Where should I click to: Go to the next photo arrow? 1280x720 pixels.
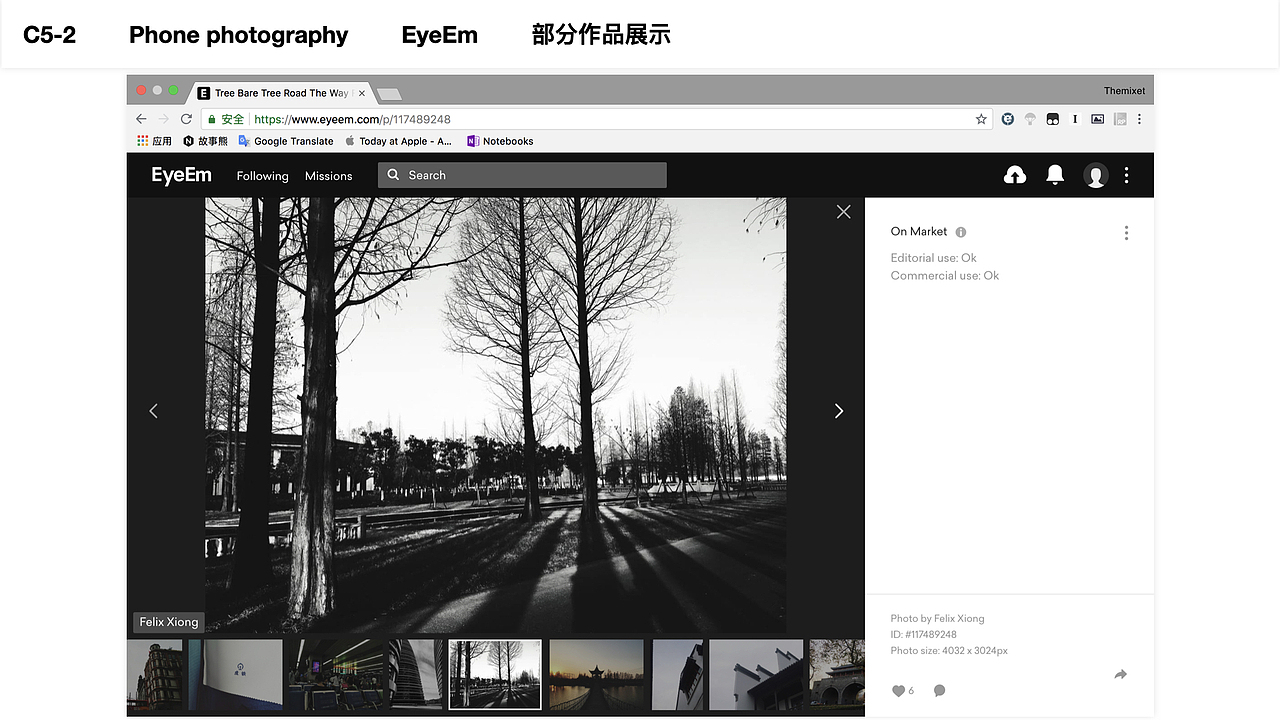tap(839, 411)
